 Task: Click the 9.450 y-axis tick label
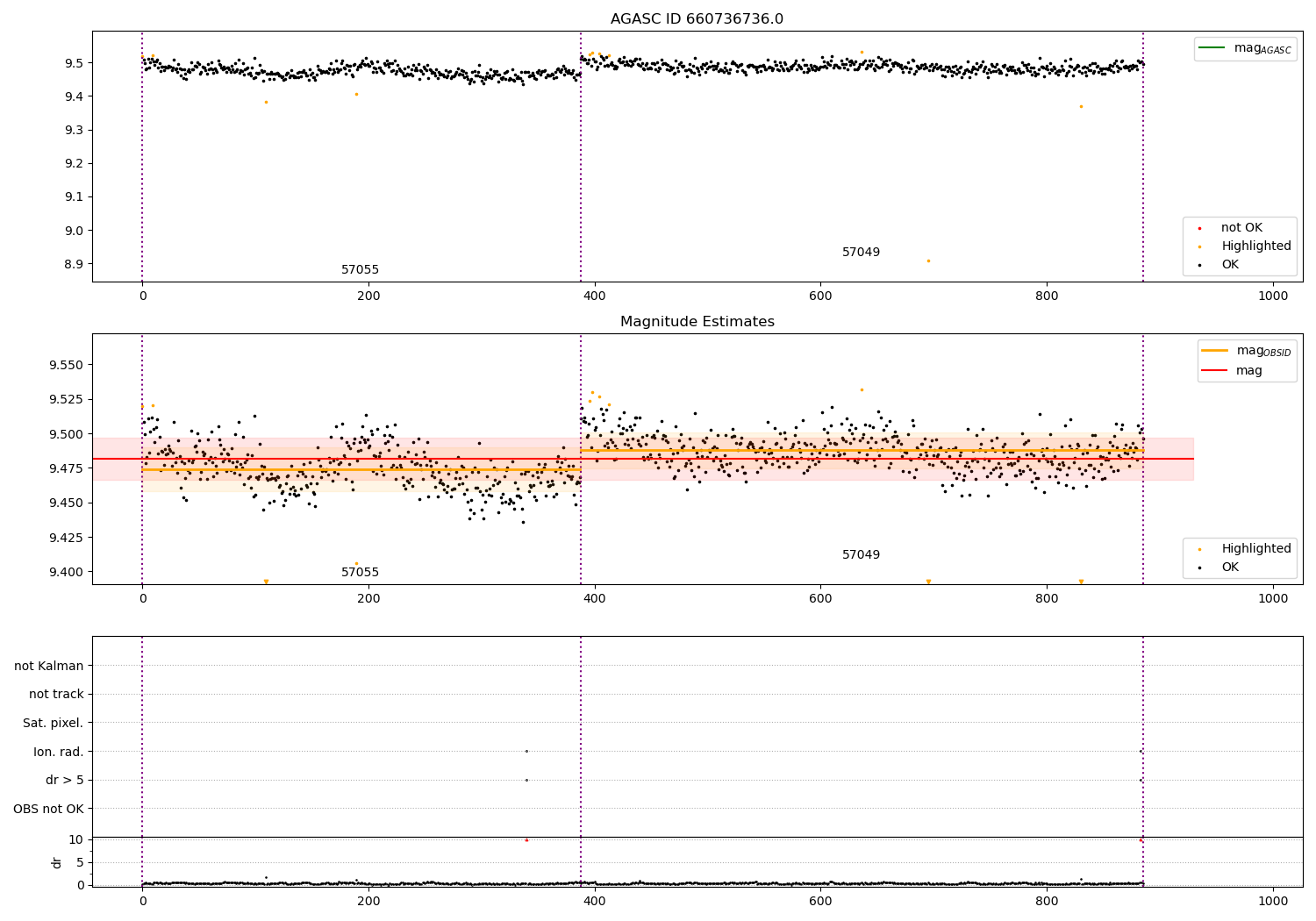pos(67,503)
